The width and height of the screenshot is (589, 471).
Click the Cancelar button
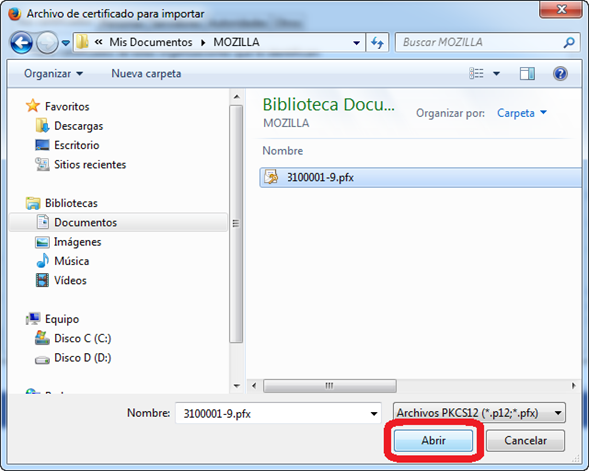point(525,440)
